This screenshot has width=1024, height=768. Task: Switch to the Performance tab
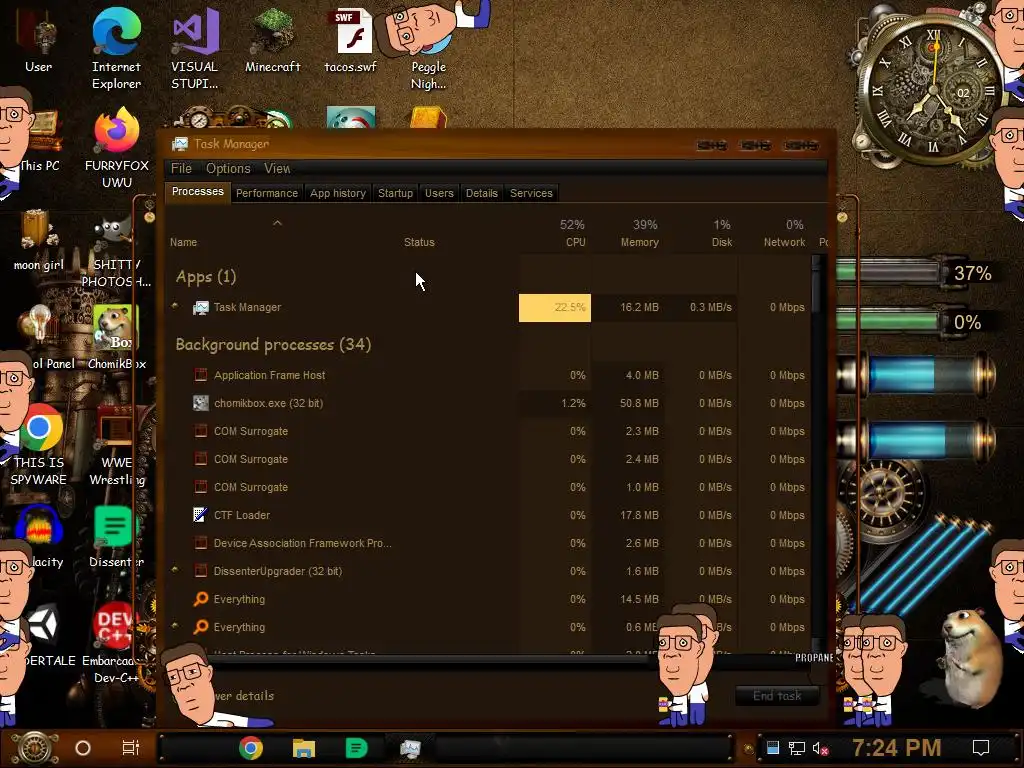pos(266,193)
